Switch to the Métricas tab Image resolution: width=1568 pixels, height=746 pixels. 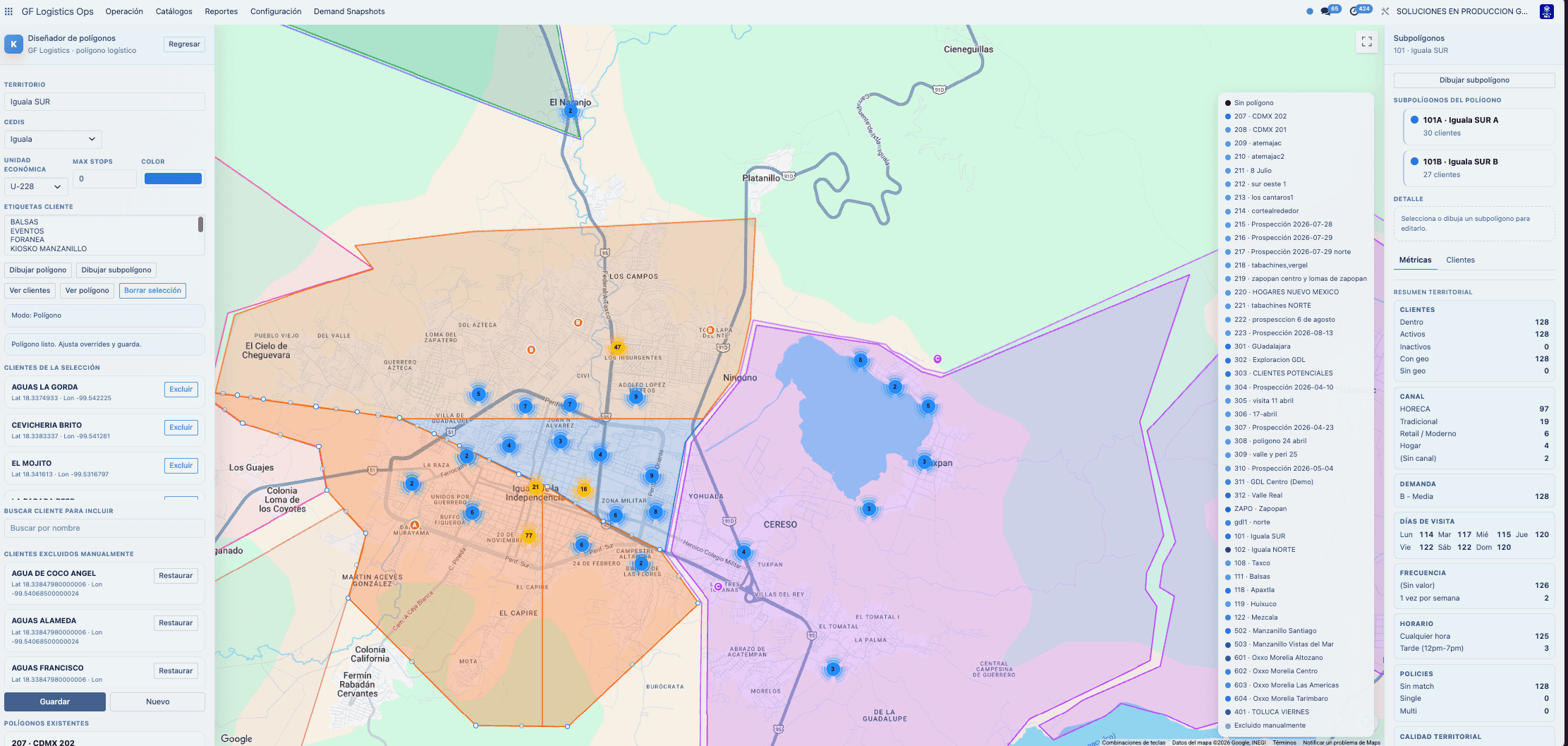(1415, 260)
